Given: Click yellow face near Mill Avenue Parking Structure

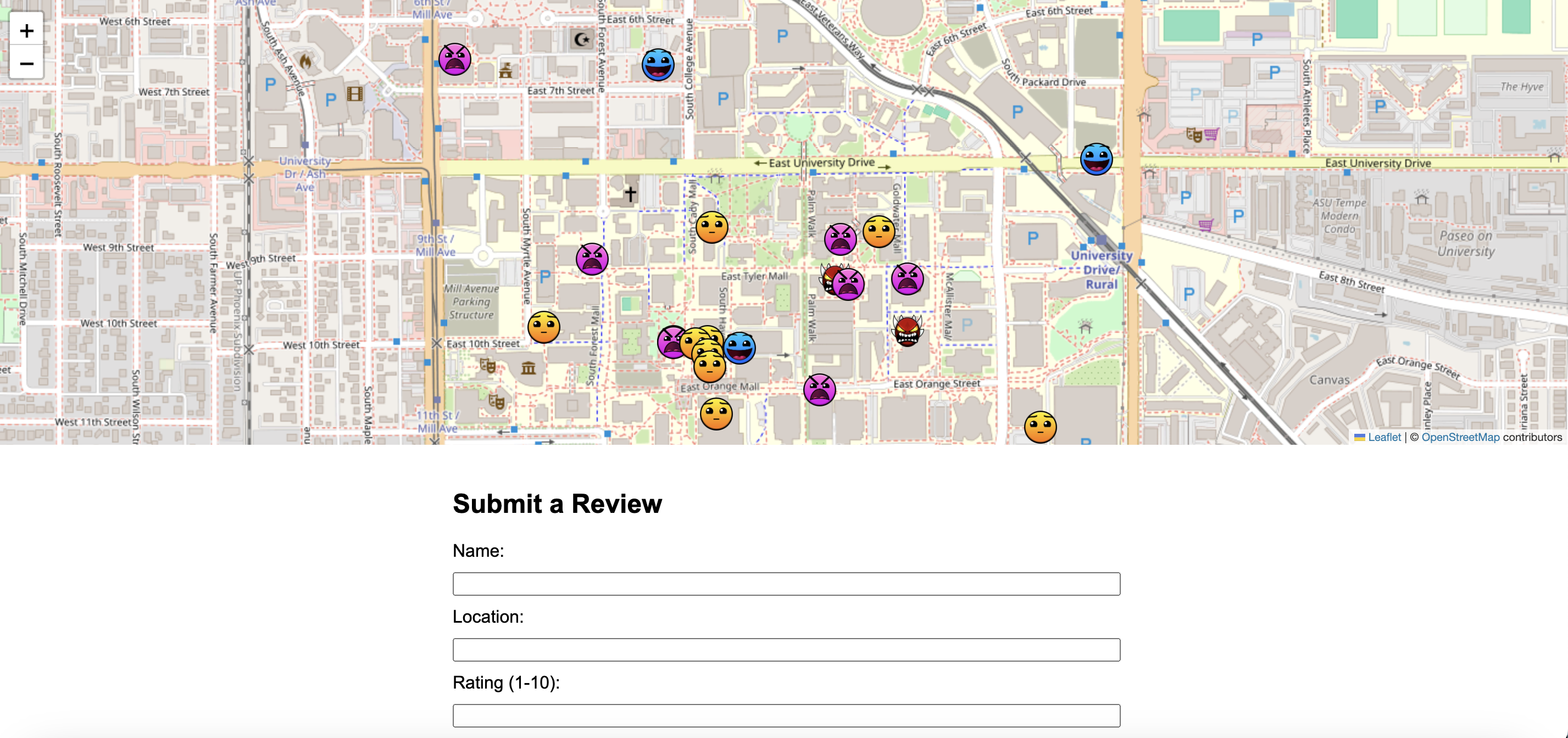Looking at the screenshot, I should coord(543,327).
